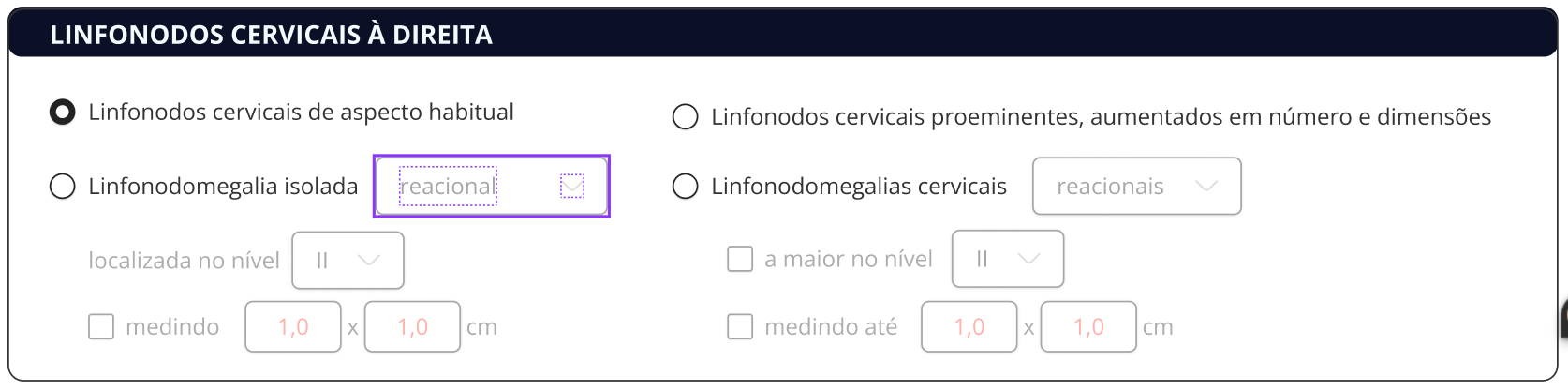This screenshot has height=390, width=1568.
Task: Click 'LINFONODOS CERVICAIS À DIREITA' section header
Action: click(x=272, y=35)
